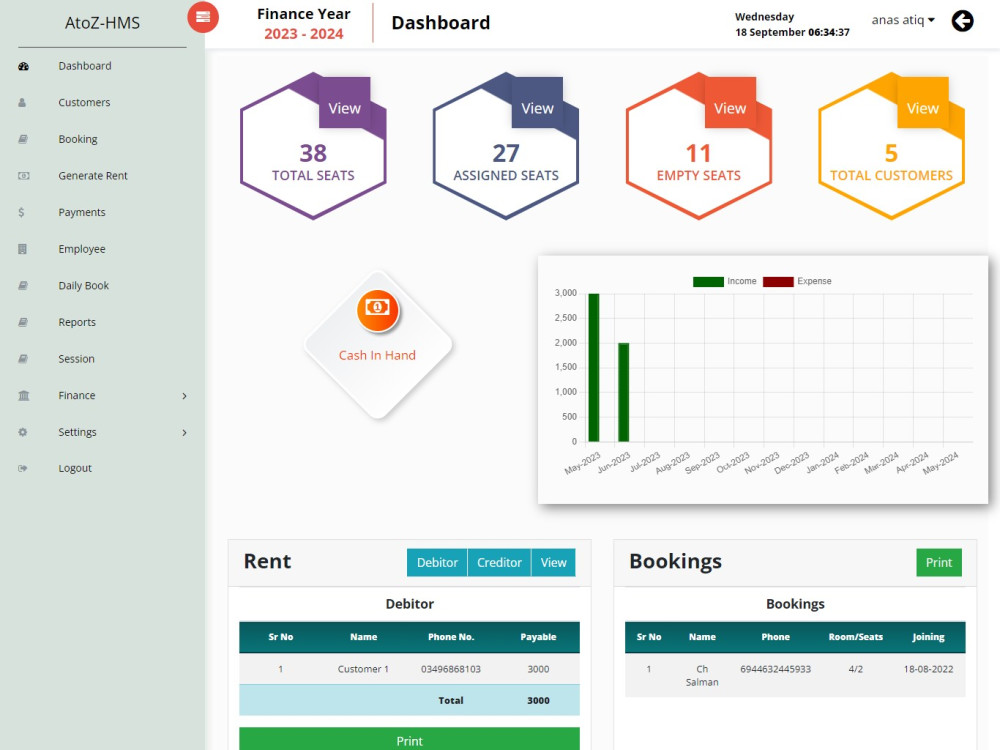
Task: Click the View button in Rent panel
Action: point(553,562)
